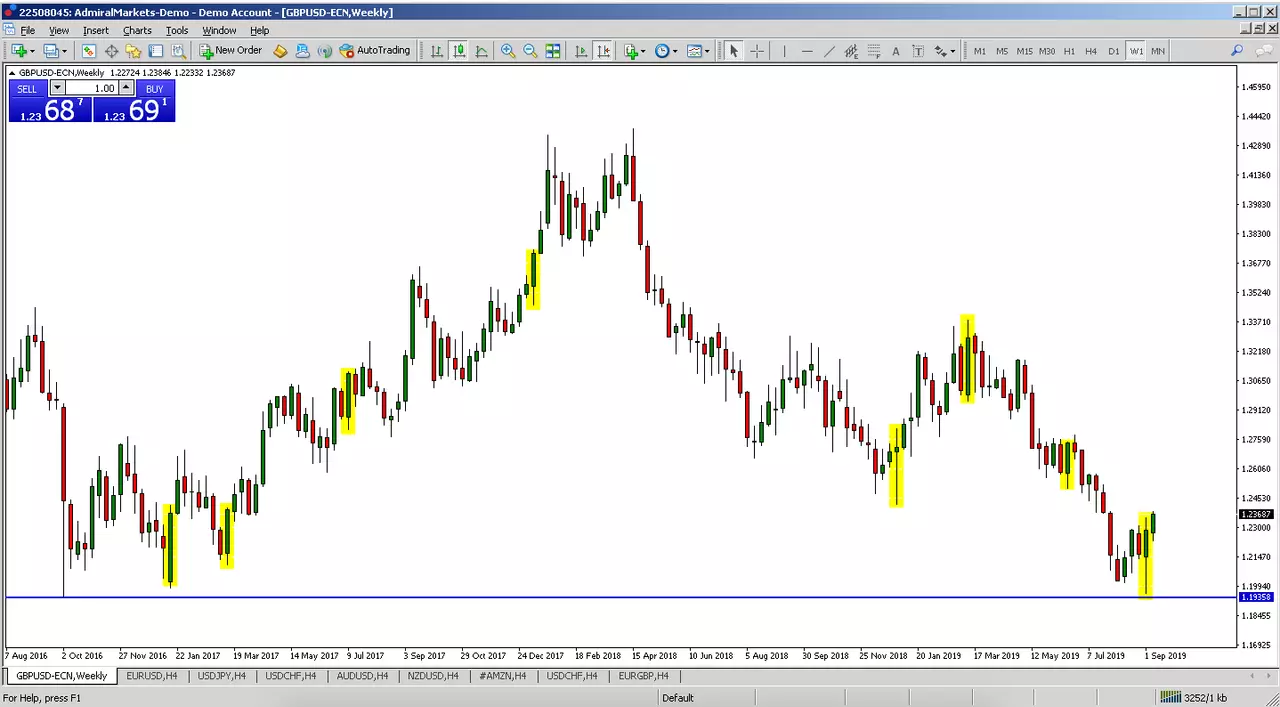
Task: Open the Charts menu
Action: [137, 30]
